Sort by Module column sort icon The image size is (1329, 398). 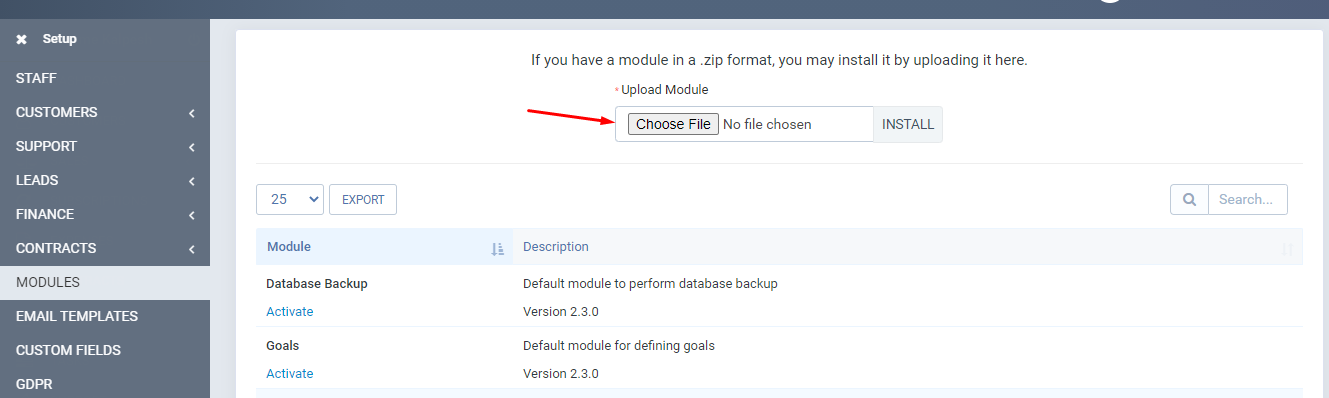[497, 249]
